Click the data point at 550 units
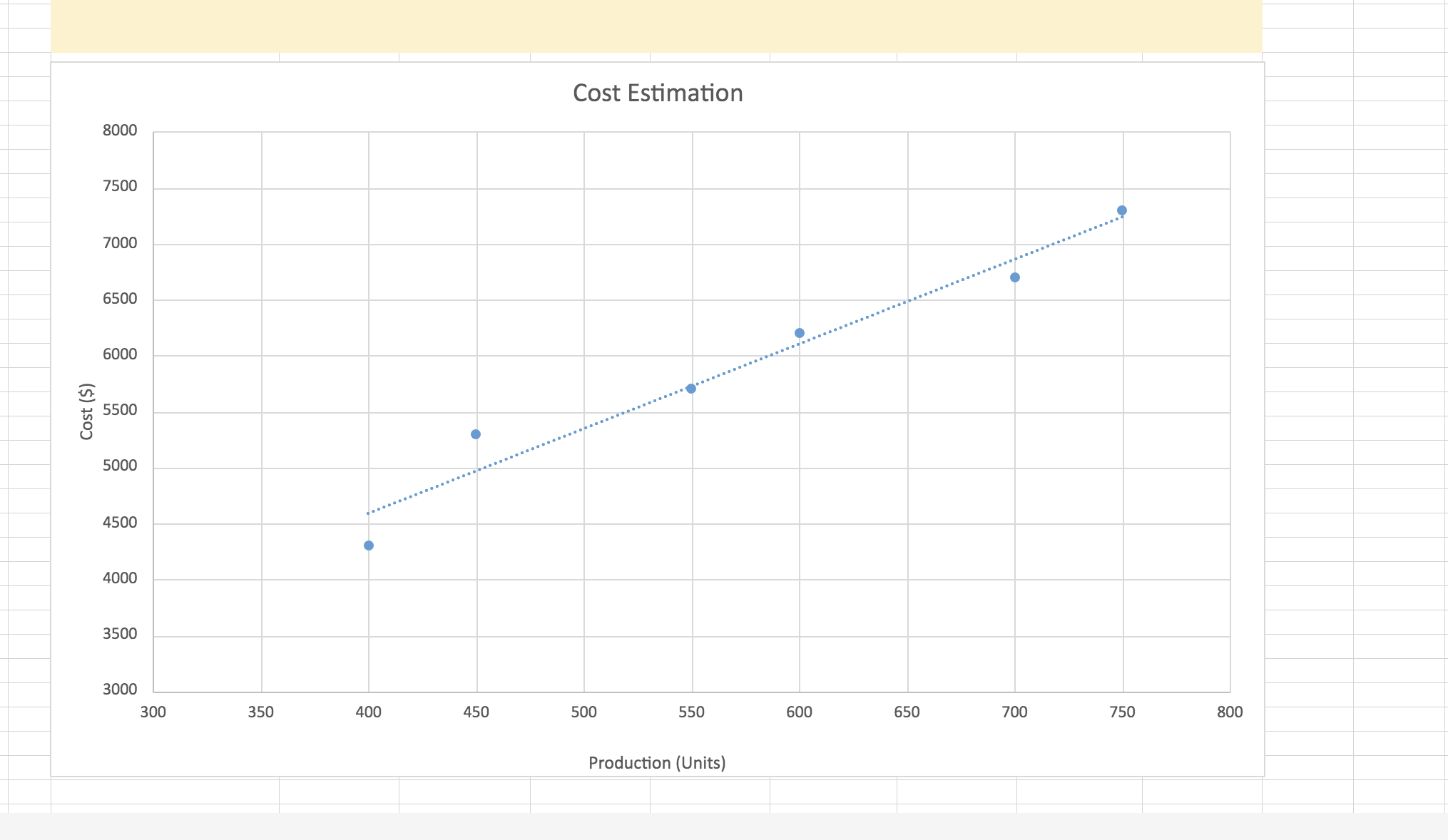 pos(691,389)
